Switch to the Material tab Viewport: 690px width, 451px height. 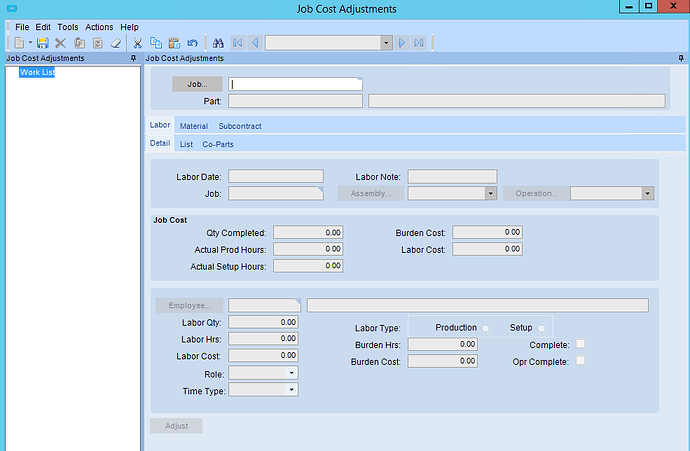(194, 126)
